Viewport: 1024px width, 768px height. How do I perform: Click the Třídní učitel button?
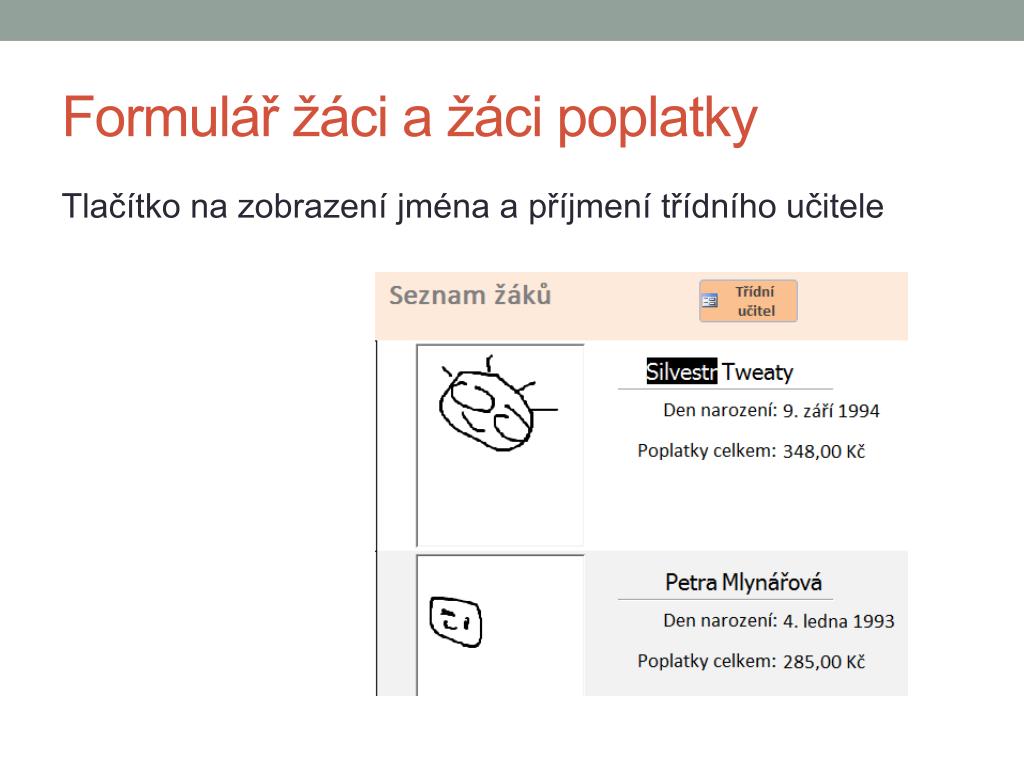(748, 301)
